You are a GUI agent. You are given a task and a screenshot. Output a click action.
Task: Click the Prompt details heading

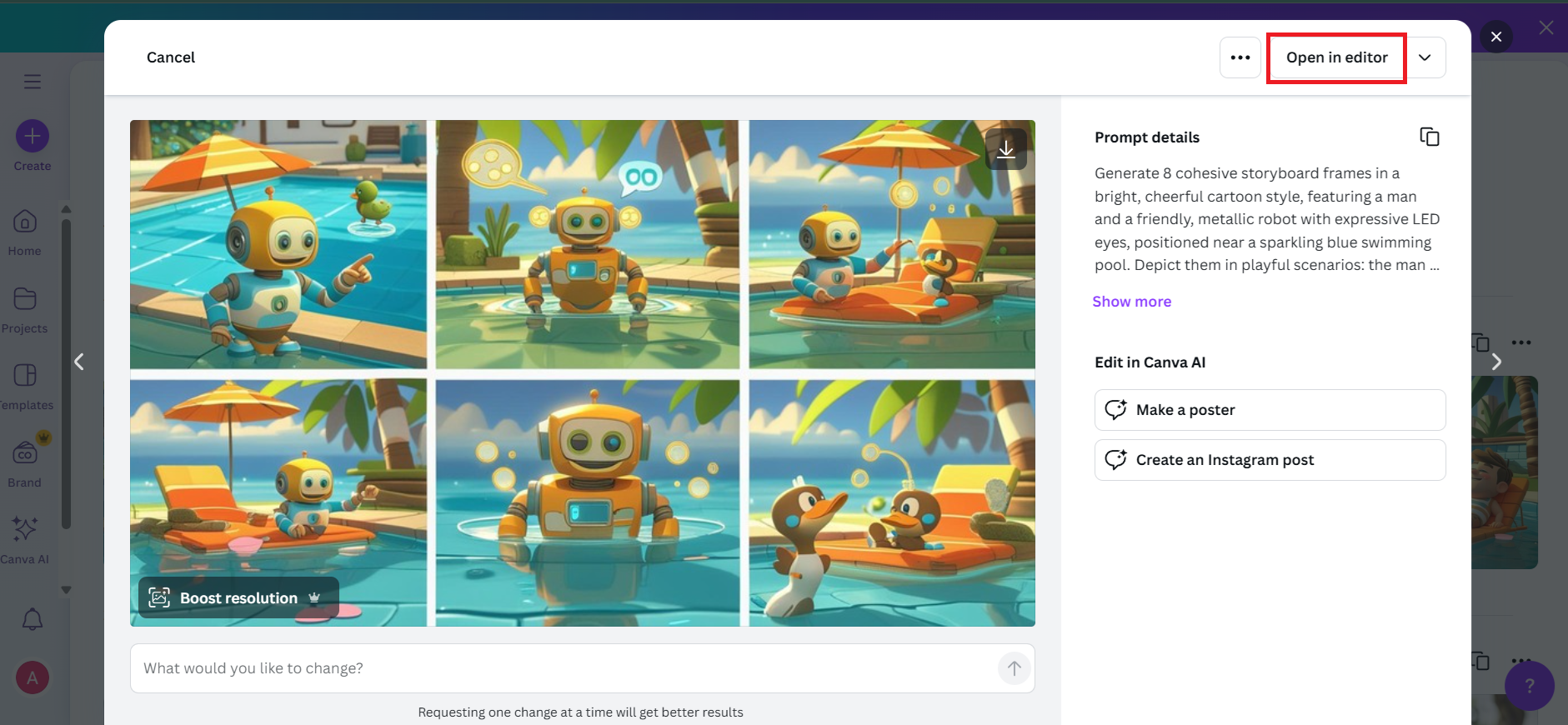[x=1147, y=137]
